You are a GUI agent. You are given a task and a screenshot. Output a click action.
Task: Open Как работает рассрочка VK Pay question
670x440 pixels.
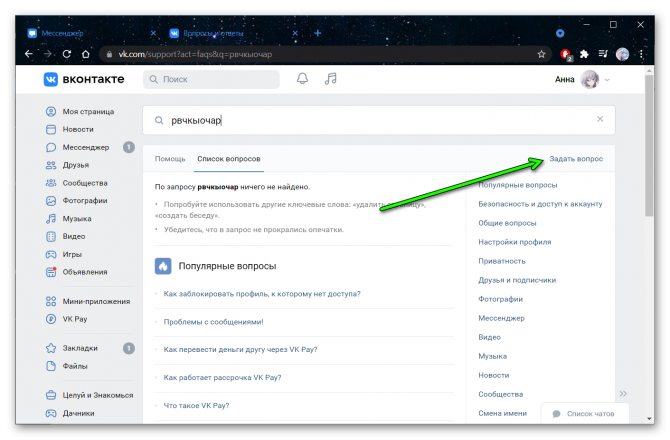(x=222, y=378)
